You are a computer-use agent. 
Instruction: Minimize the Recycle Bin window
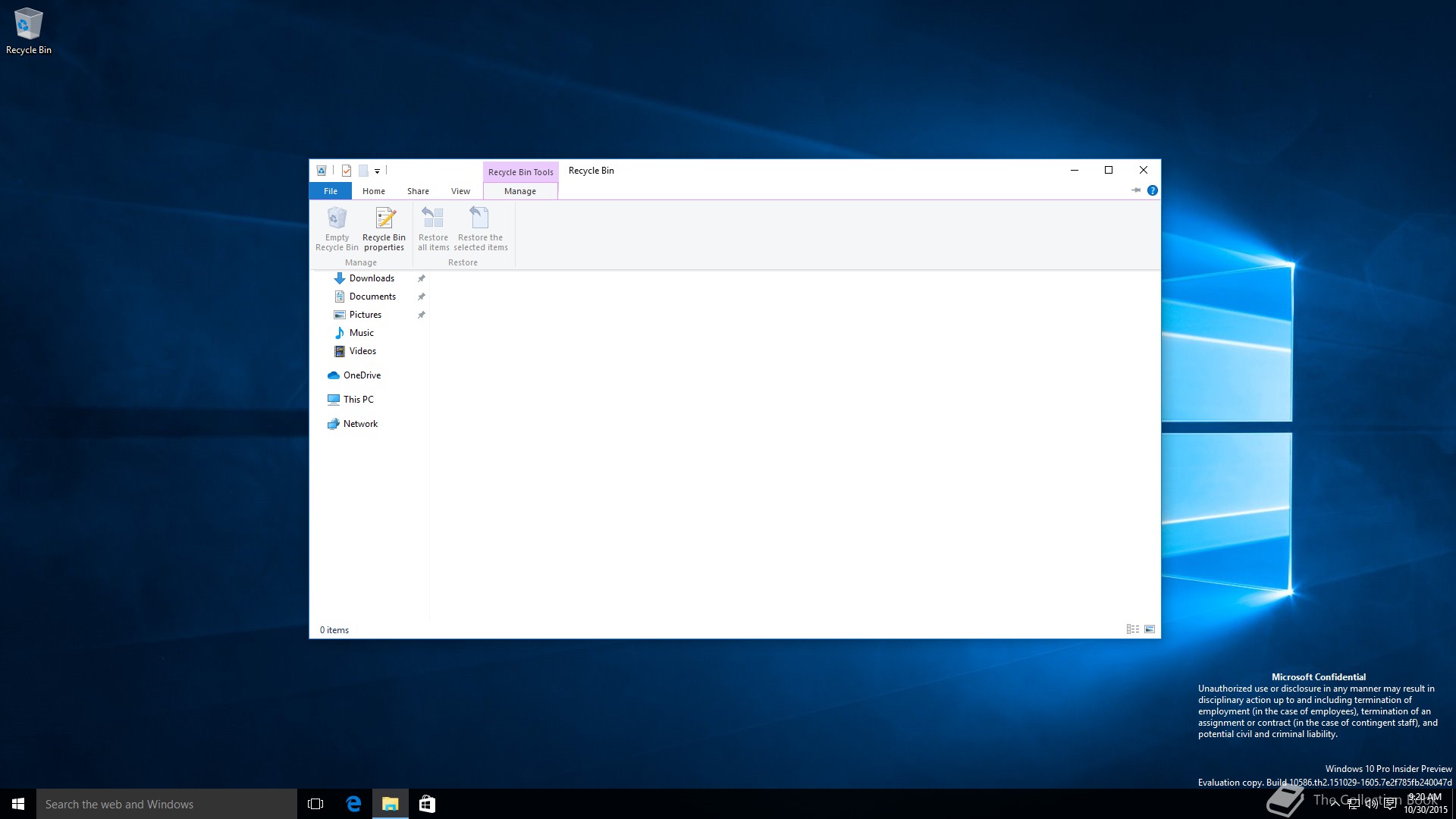click(1074, 170)
